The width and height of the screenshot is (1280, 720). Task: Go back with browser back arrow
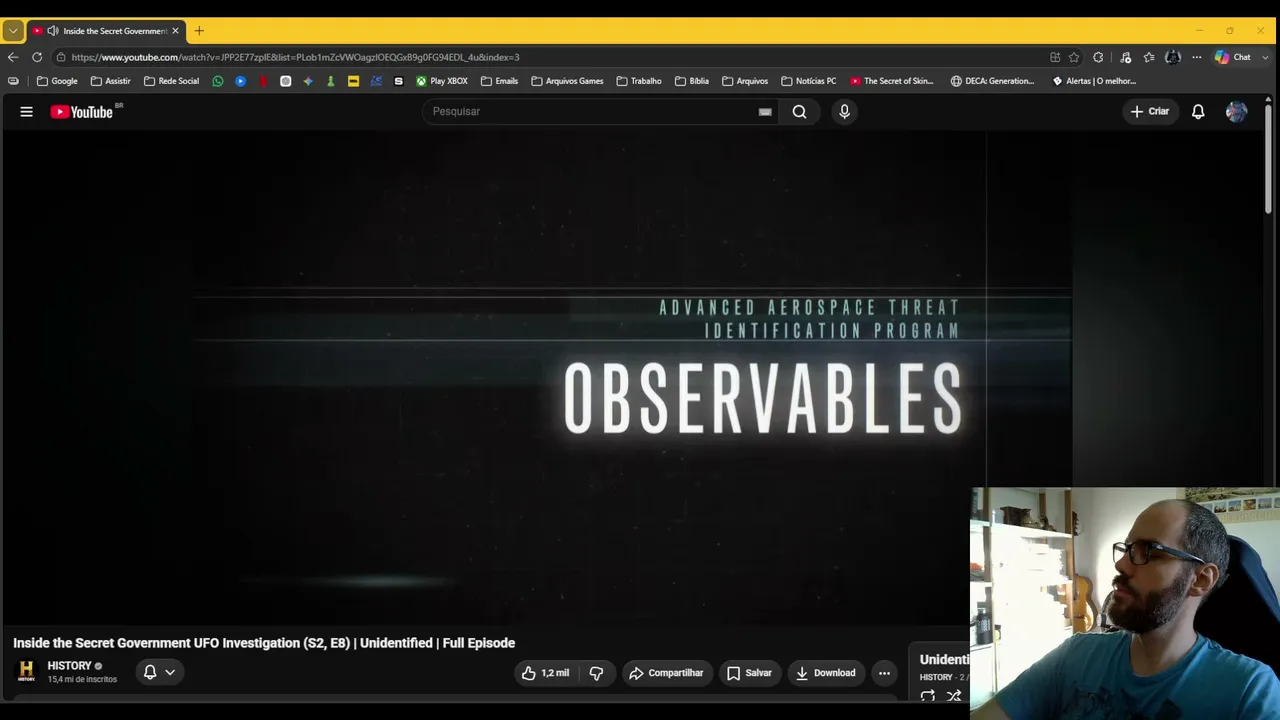click(x=13, y=57)
